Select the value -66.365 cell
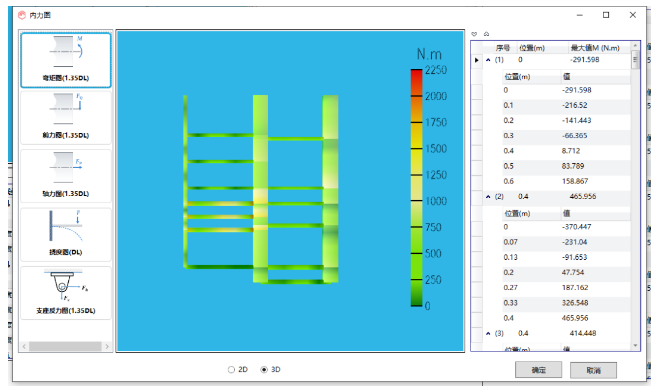This screenshot has width=658, height=388. (x=574, y=135)
